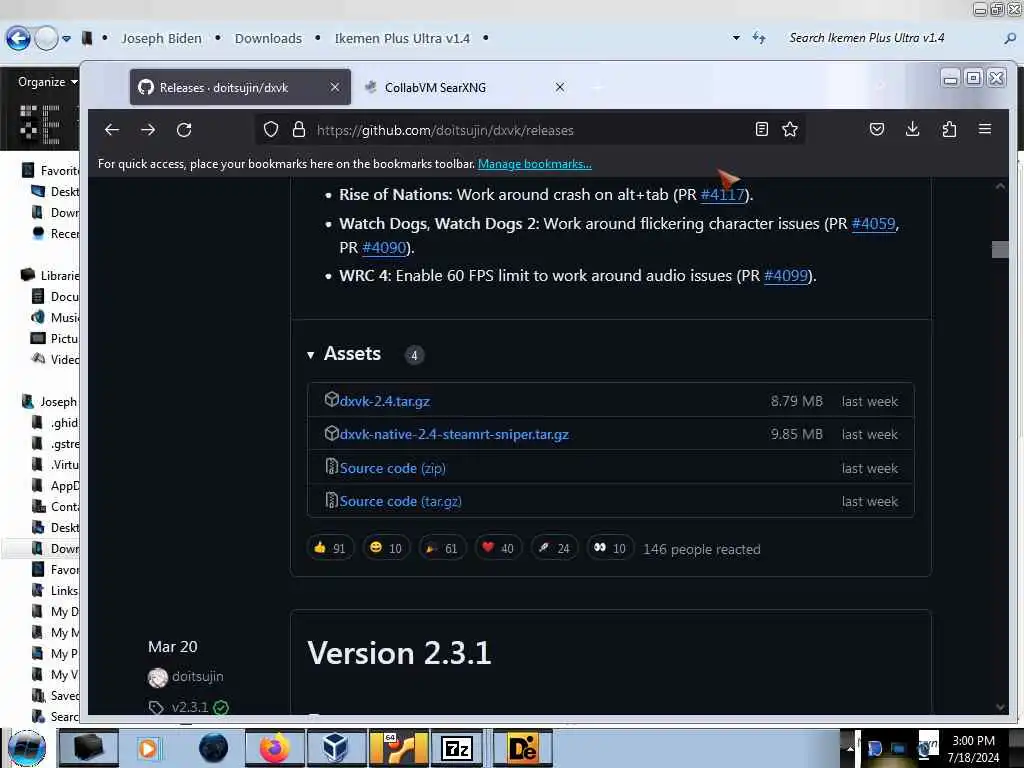Select Ikemen Plus Ultra v1.4 breadcrumb
The height and width of the screenshot is (768, 1024).
(402, 39)
